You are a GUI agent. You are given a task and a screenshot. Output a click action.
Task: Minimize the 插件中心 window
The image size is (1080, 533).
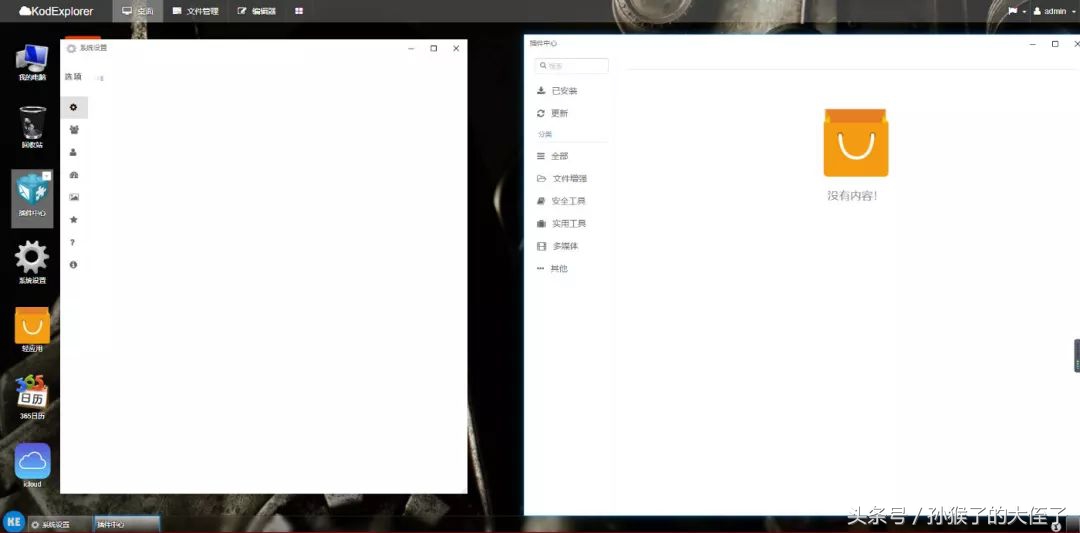click(x=1032, y=44)
